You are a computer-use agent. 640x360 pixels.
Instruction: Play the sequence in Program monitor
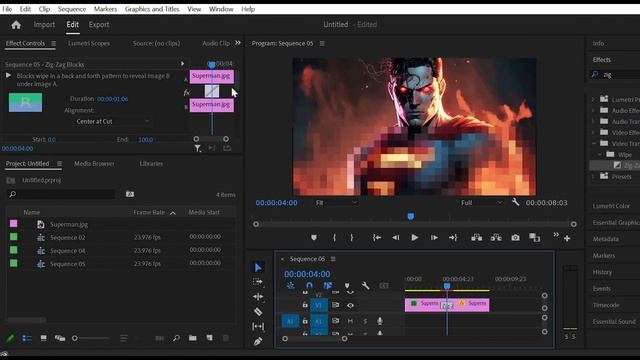pyautogui.click(x=414, y=238)
